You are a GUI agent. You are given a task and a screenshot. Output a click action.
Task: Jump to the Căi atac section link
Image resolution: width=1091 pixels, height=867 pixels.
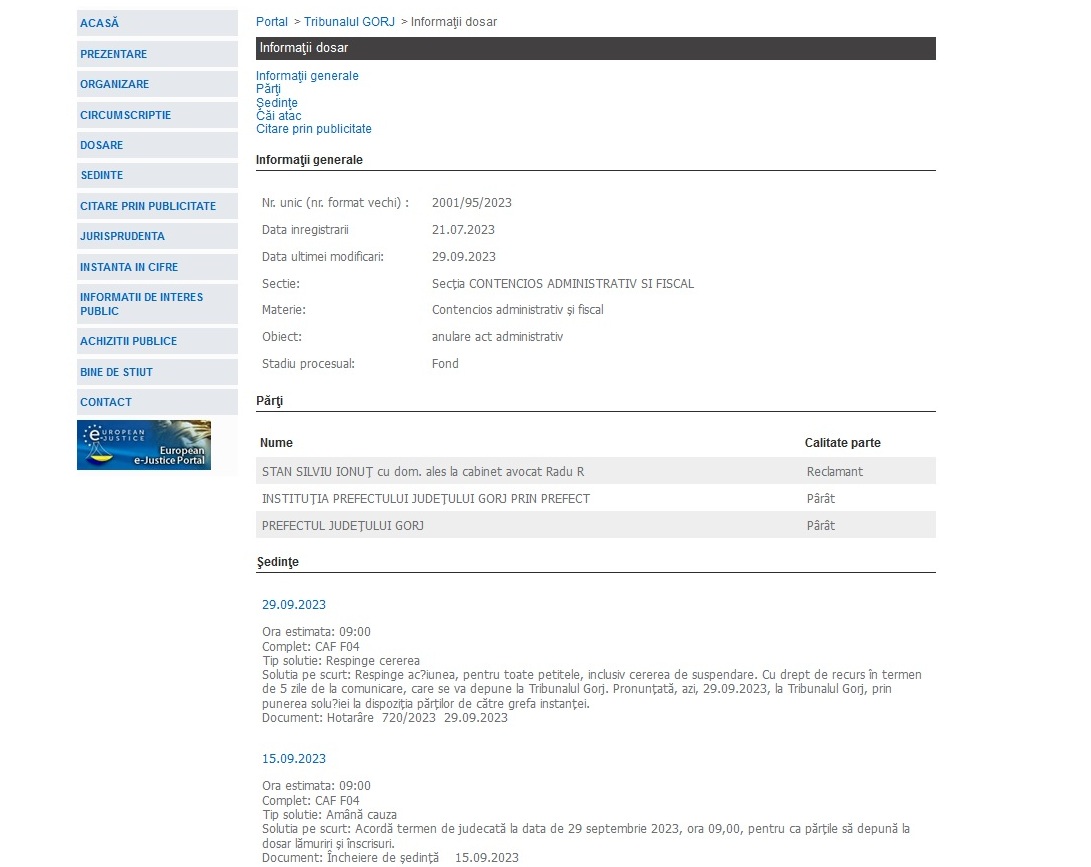pyautogui.click(x=278, y=116)
